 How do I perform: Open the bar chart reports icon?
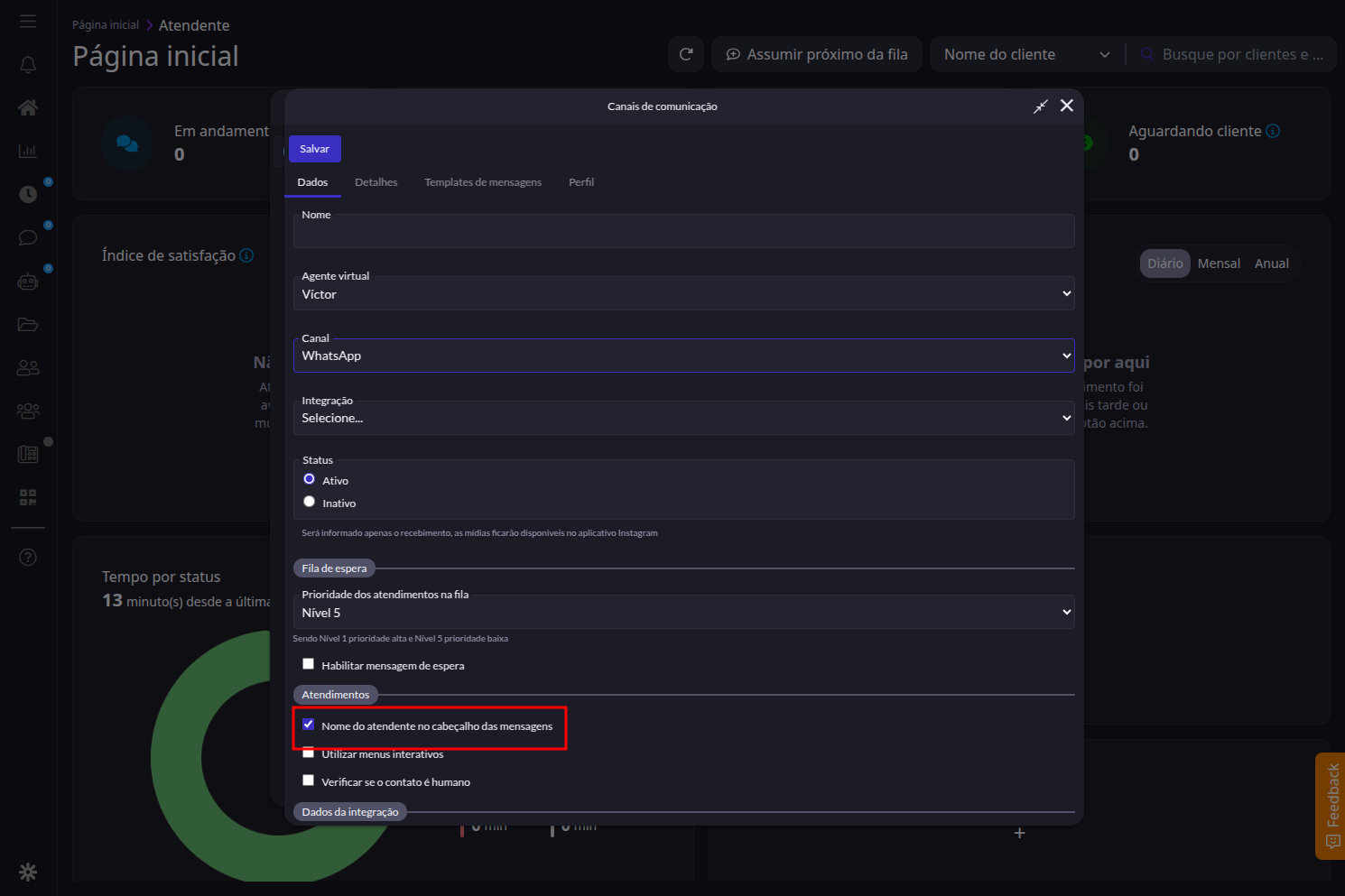coord(28,151)
